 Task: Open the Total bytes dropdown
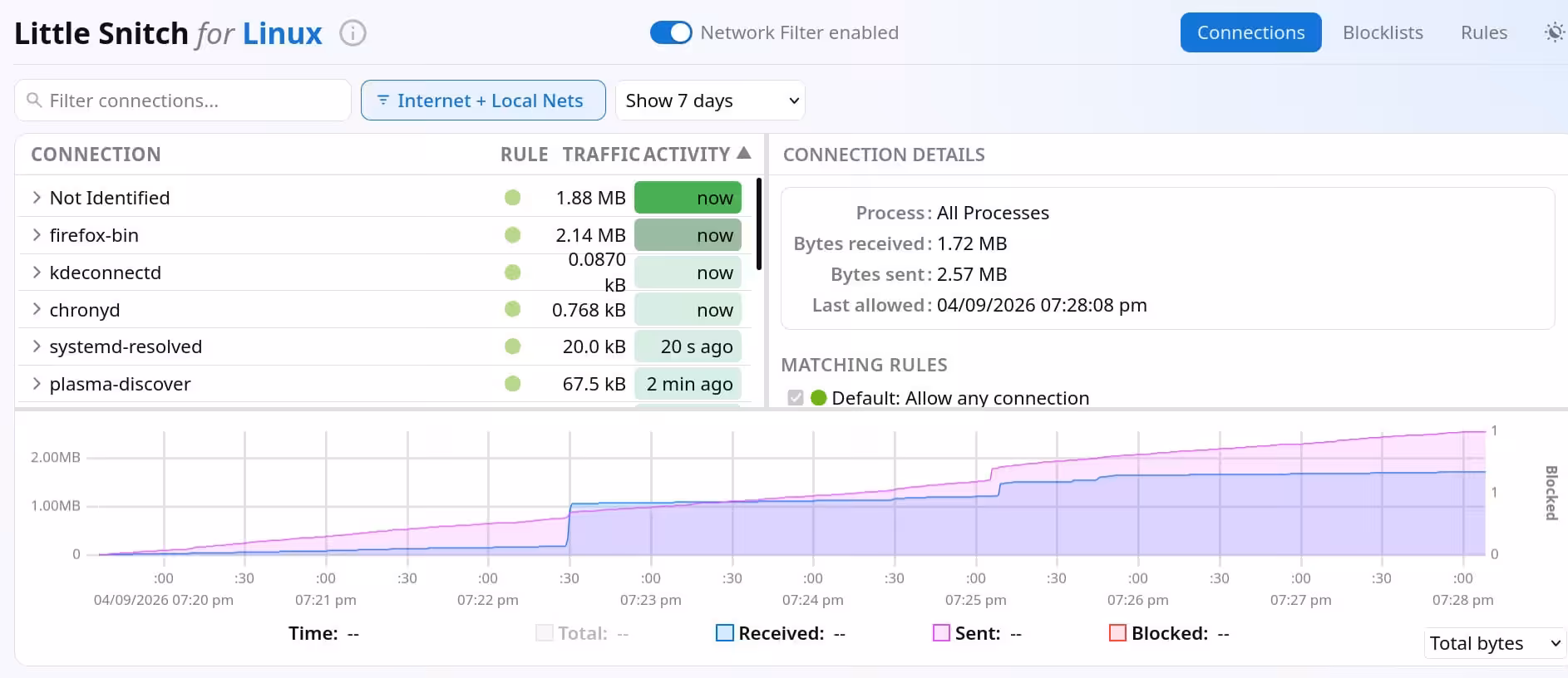click(1494, 643)
